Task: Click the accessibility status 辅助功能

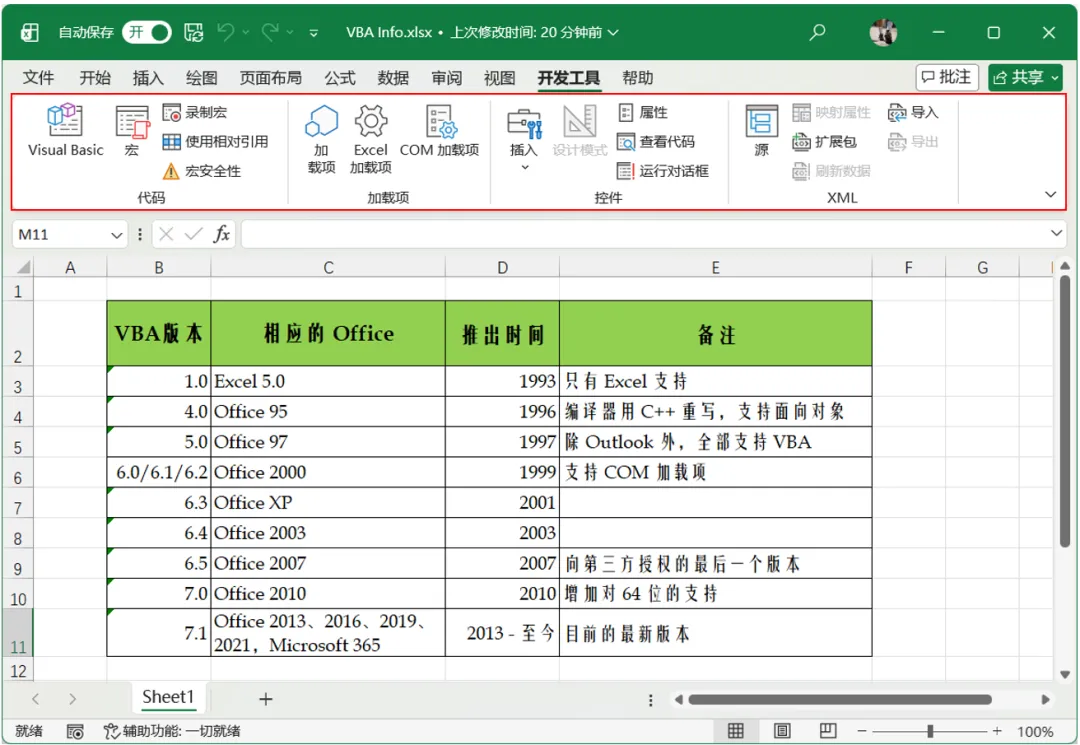Action: [172, 731]
